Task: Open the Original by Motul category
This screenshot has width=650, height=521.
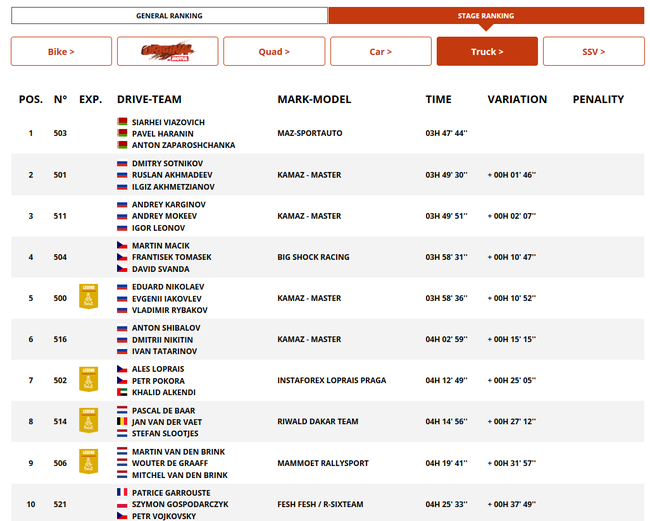Action: click(x=167, y=51)
